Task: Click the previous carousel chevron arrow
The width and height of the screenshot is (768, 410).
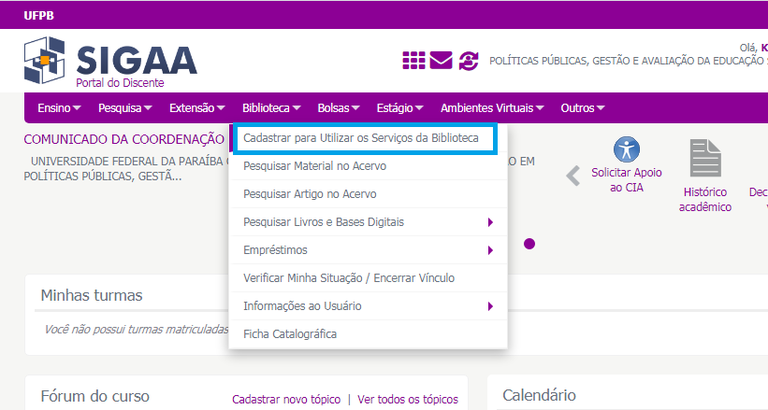Action: pos(573,176)
